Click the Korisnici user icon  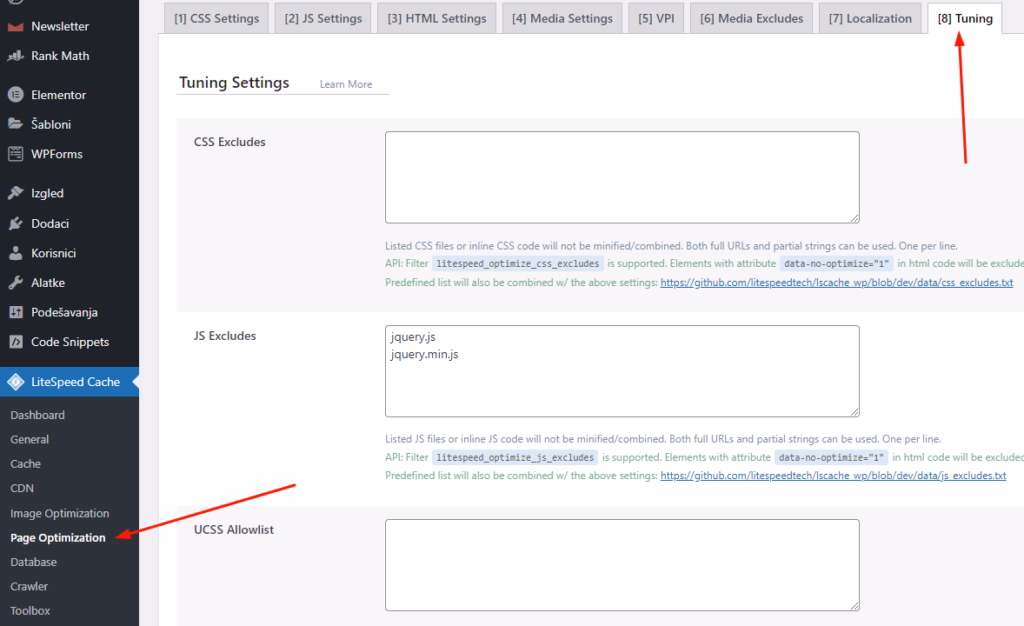point(16,253)
